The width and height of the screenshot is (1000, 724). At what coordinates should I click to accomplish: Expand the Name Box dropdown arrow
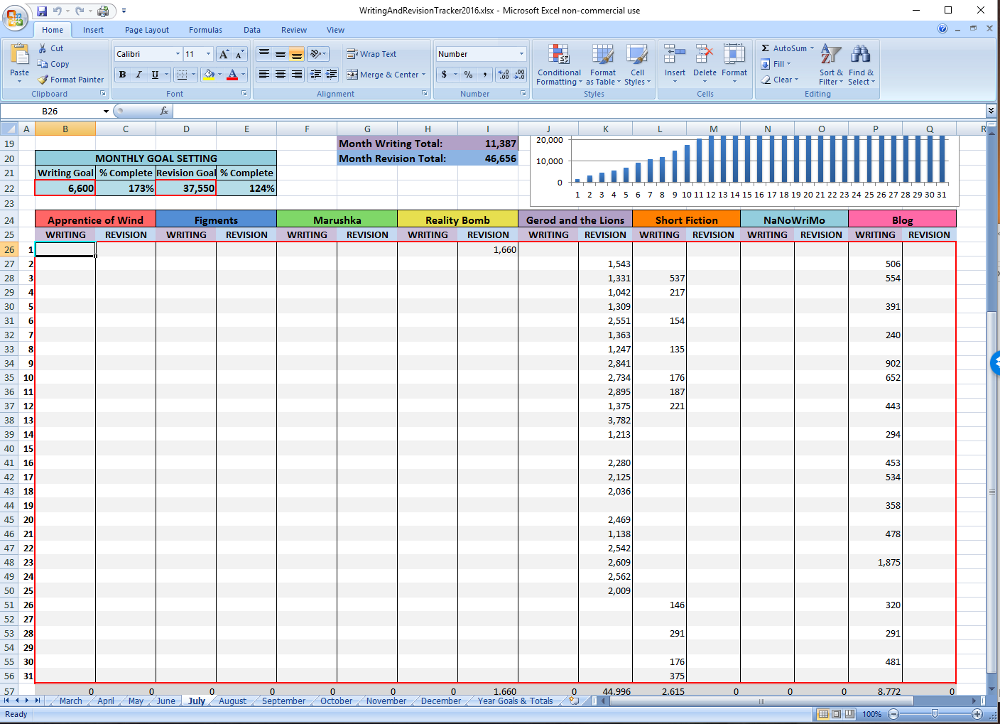click(106, 111)
